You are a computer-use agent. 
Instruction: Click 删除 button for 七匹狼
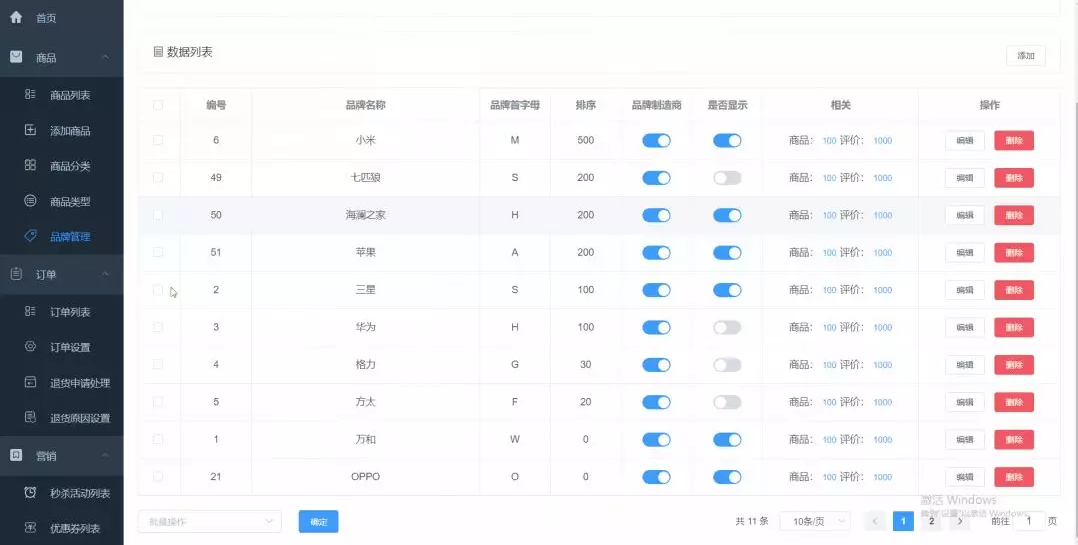(x=1014, y=178)
